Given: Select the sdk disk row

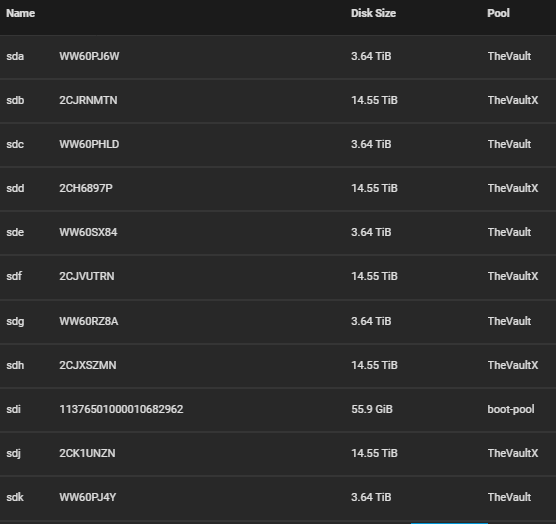Looking at the screenshot, I should (278, 497).
